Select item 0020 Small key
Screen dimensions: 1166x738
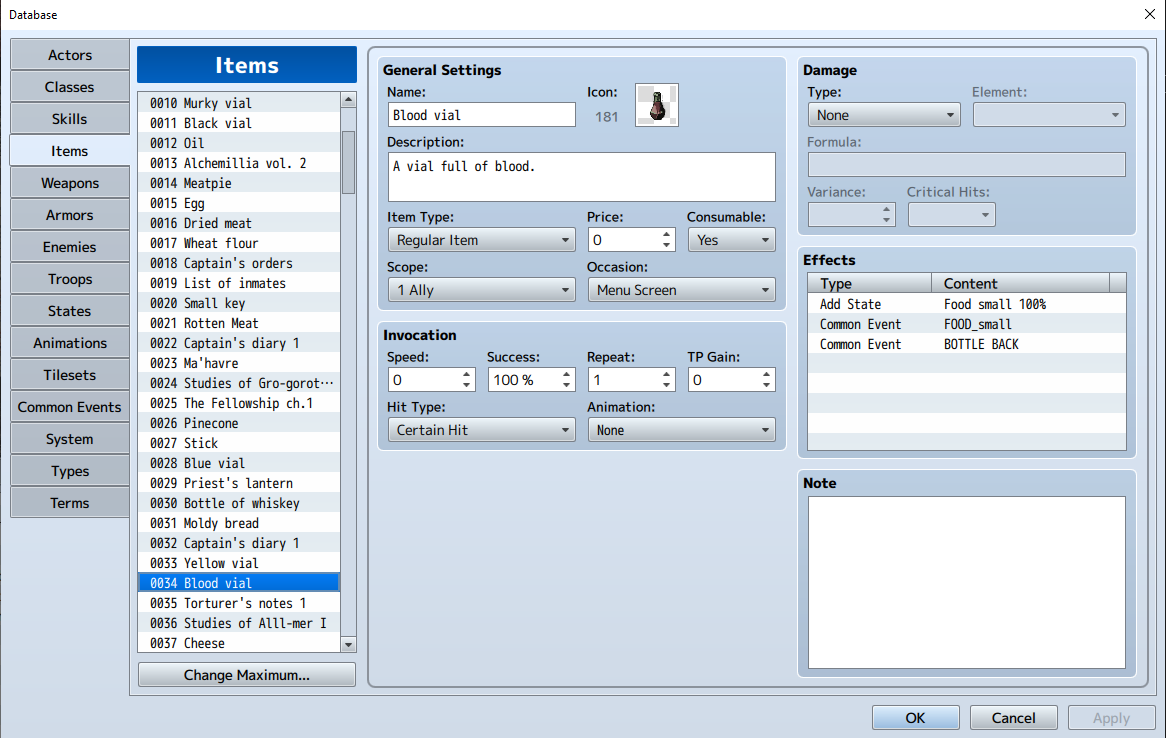point(239,303)
